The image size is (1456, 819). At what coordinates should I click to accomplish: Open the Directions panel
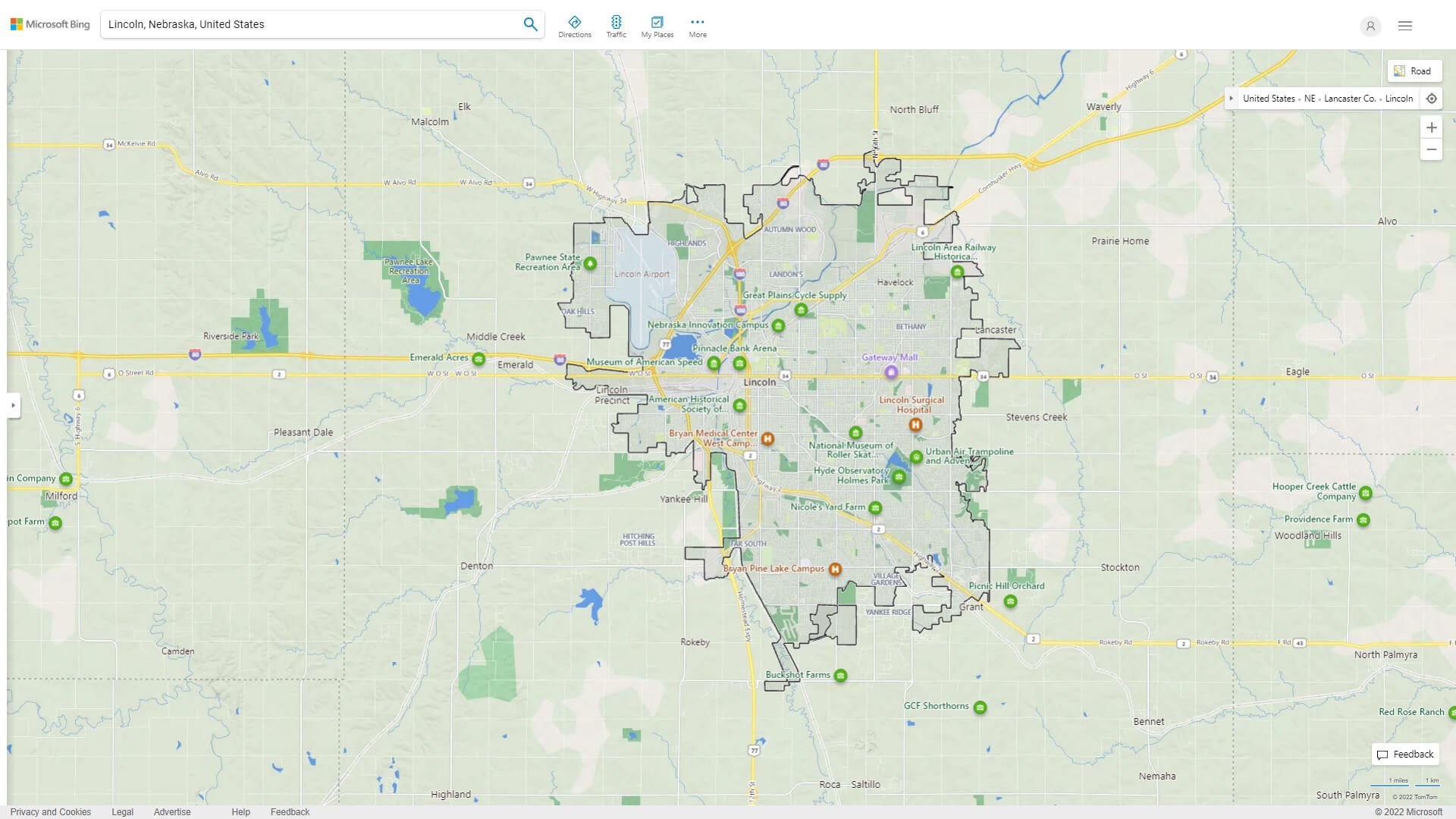575,25
